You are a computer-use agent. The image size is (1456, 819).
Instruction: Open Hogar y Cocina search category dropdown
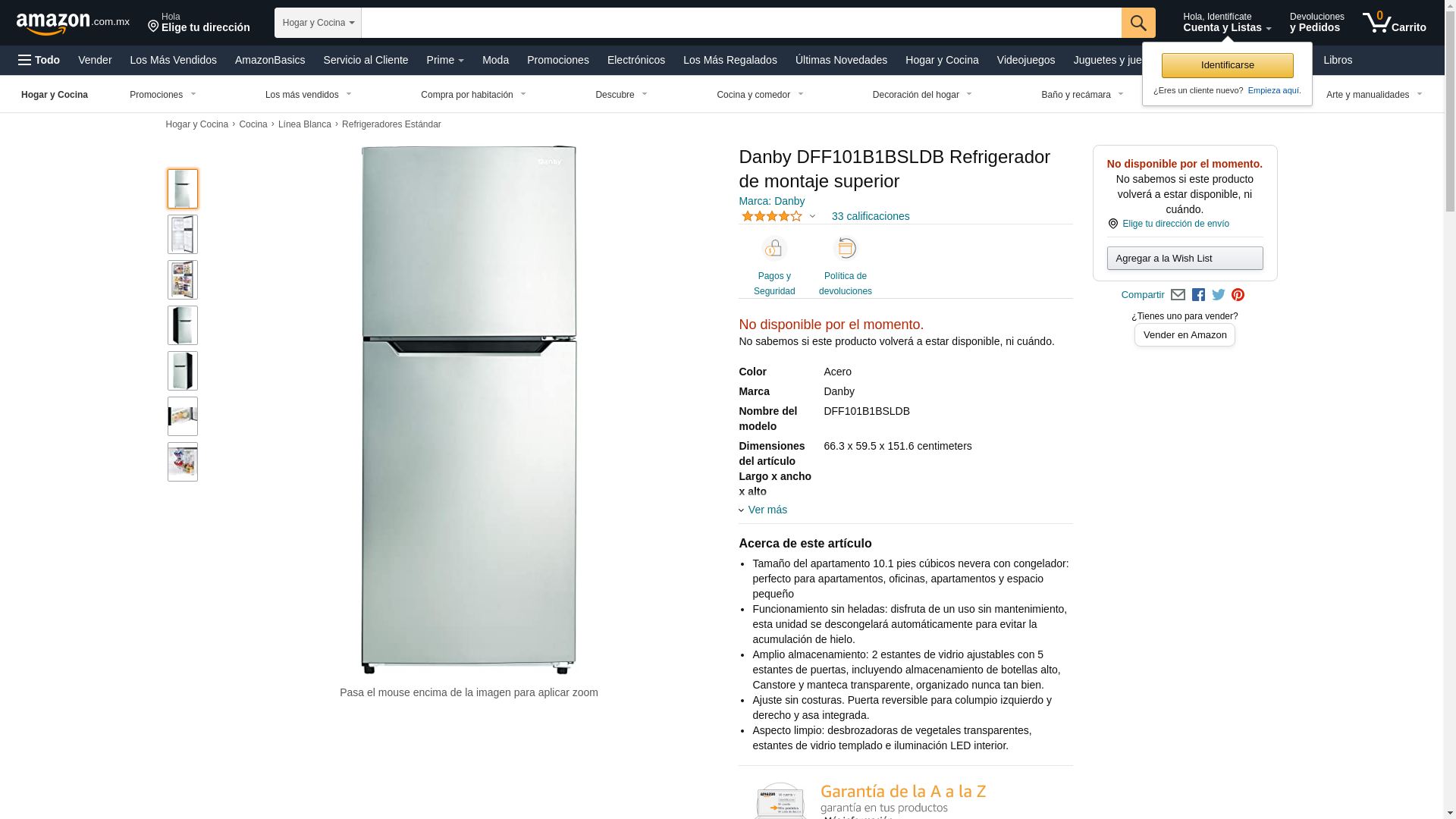click(318, 23)
